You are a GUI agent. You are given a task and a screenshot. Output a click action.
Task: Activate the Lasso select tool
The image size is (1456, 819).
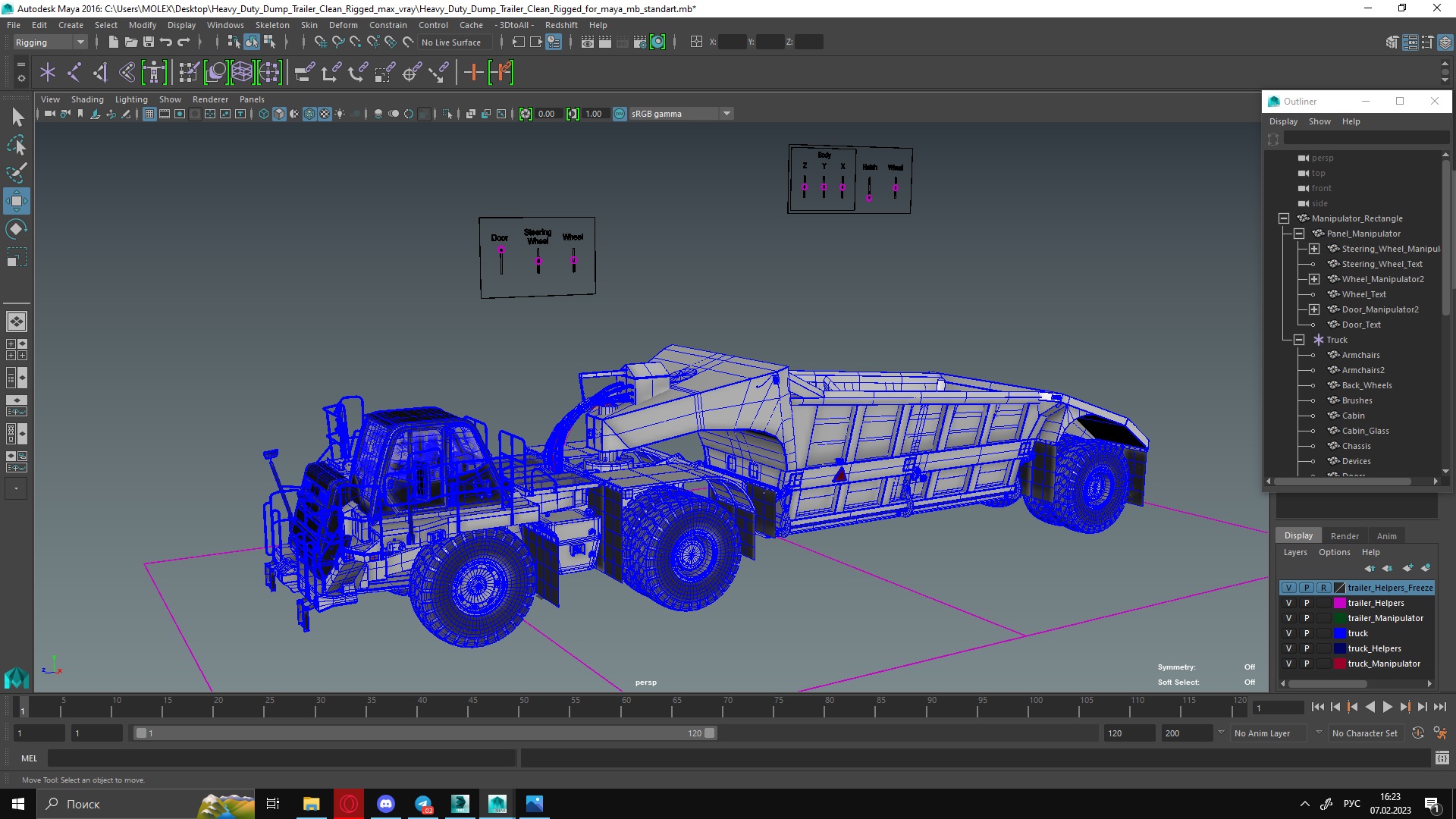17,145
